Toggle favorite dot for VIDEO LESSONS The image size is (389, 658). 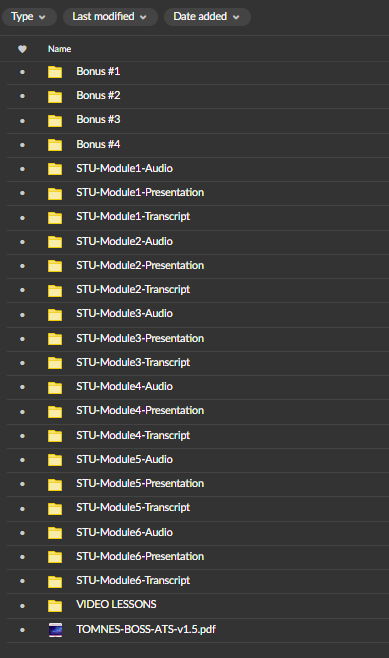(x=23, y=606)
